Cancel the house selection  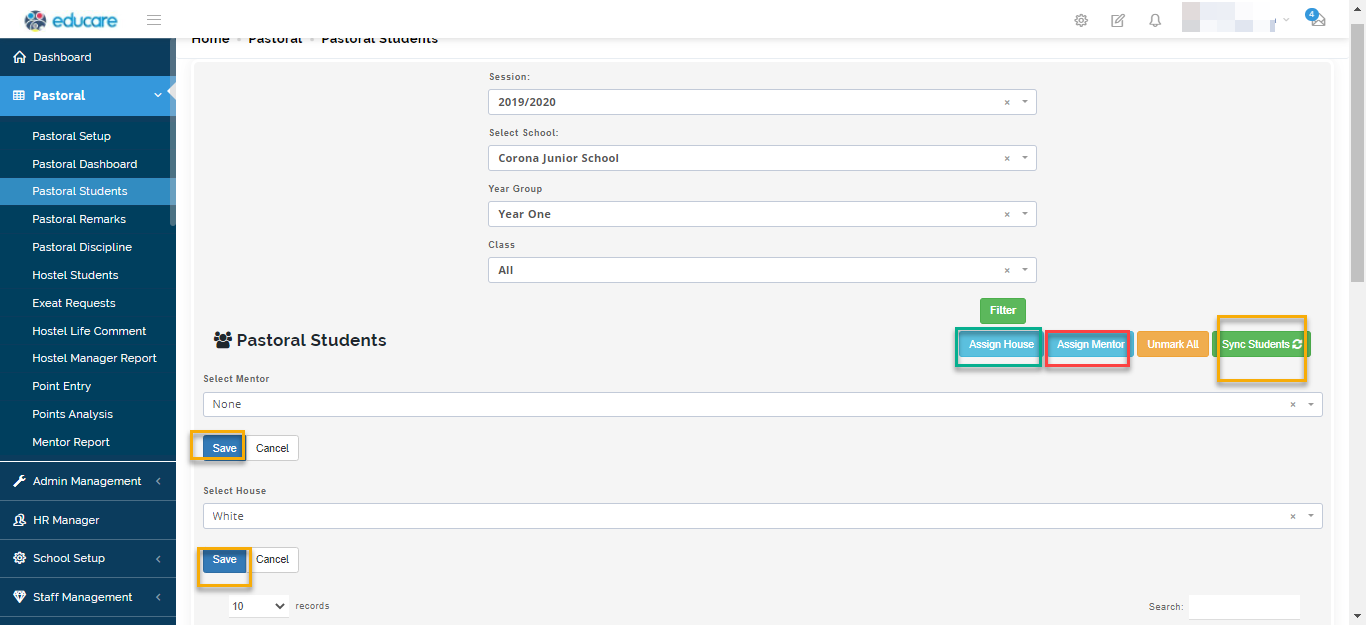tap(272, 559)
